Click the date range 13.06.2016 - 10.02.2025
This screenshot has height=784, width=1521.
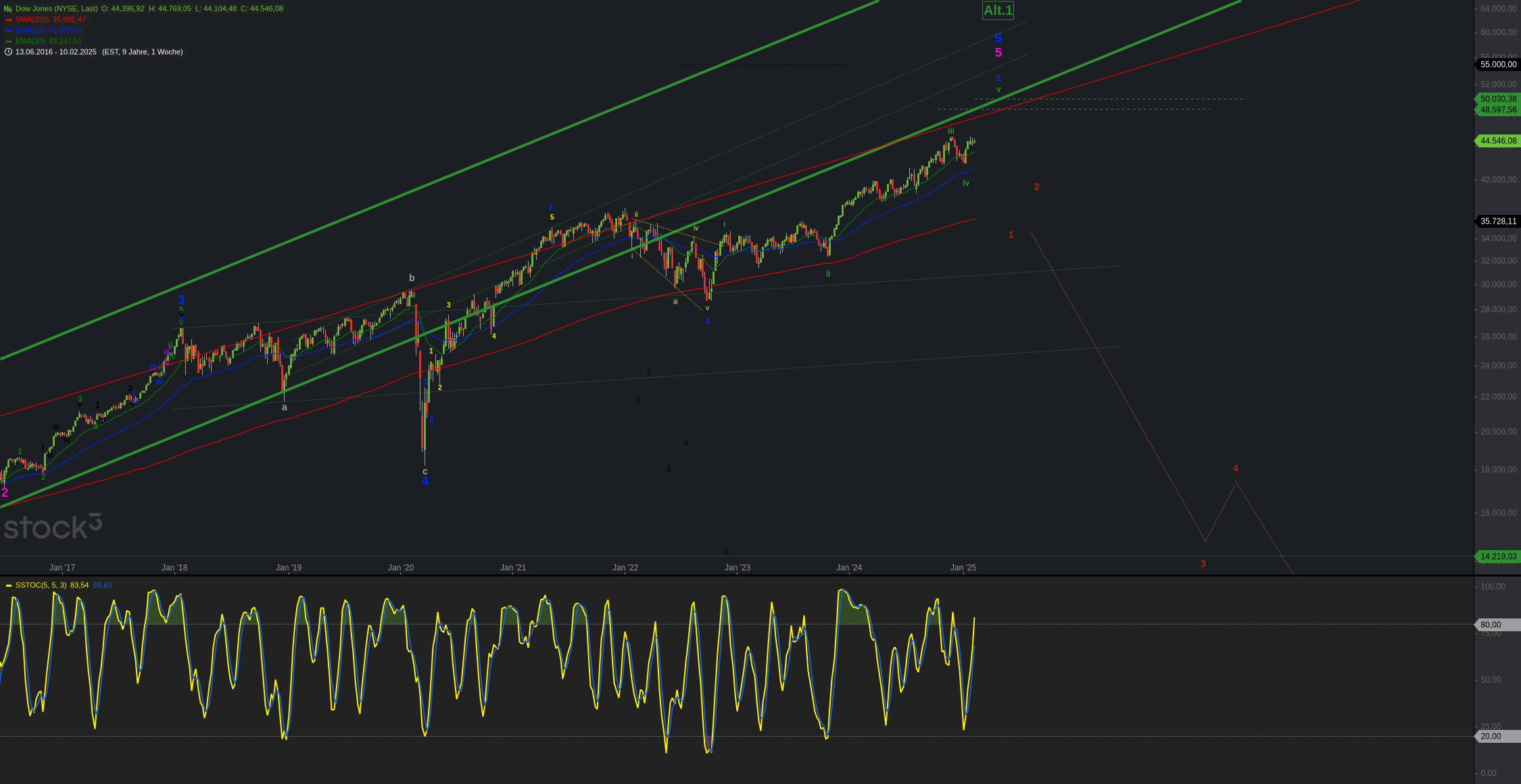coord(56,52)
